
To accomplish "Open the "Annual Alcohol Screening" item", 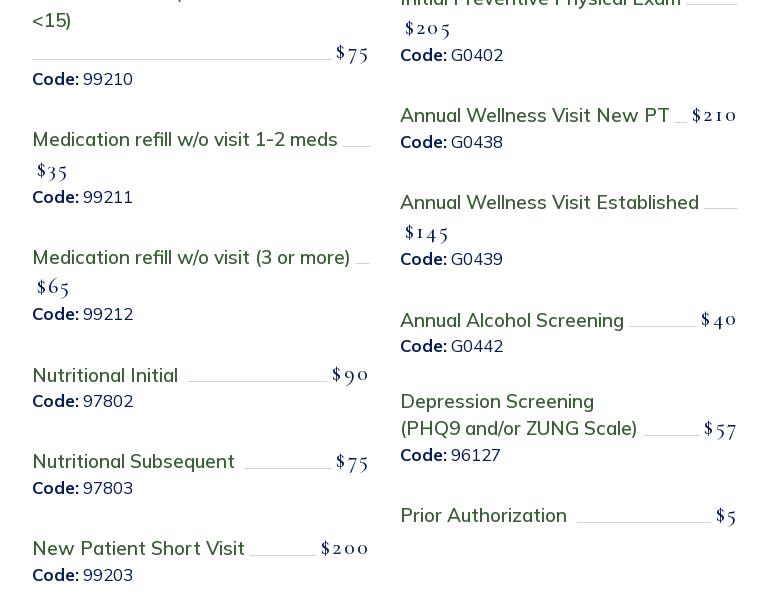I will pyautogui.click(x=511, y=321).
